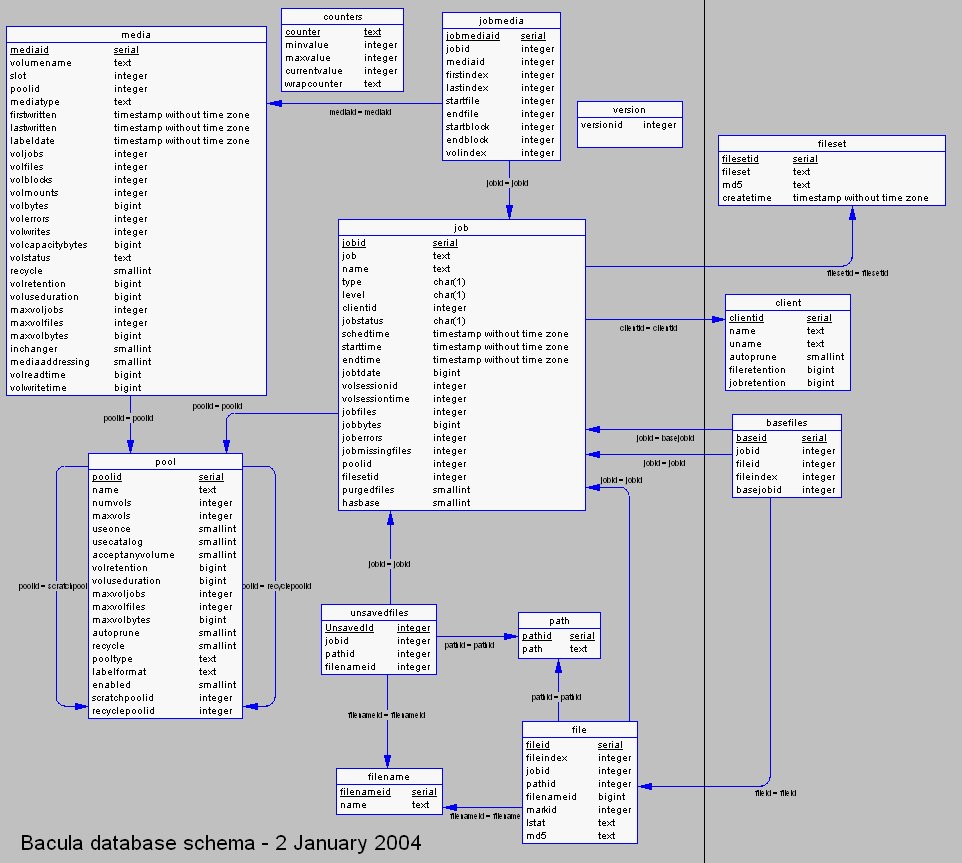Select jobmissingfiles field in job table

(376, 451)
